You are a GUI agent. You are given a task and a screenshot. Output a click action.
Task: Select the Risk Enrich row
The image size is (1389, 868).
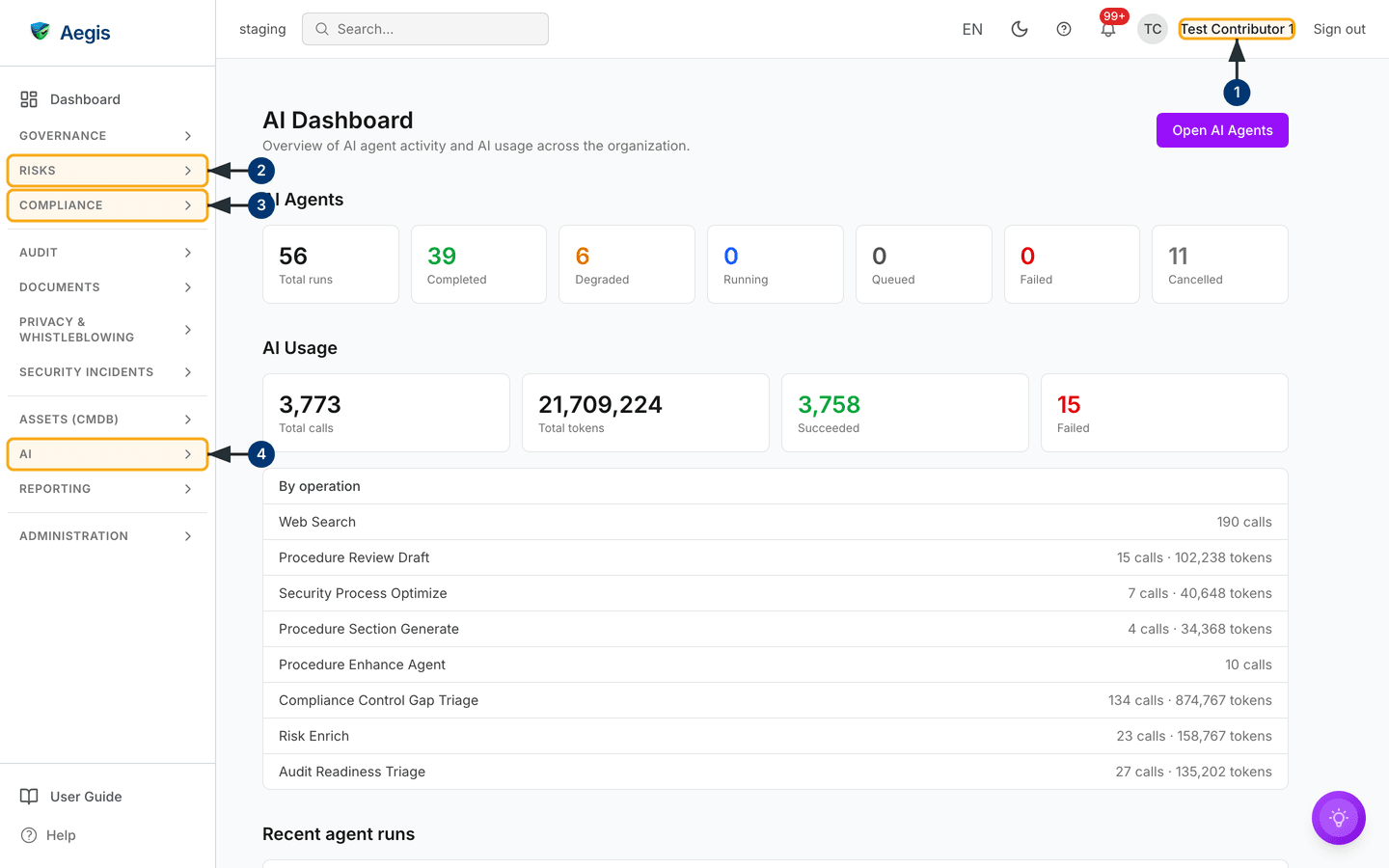pos(776,736)
